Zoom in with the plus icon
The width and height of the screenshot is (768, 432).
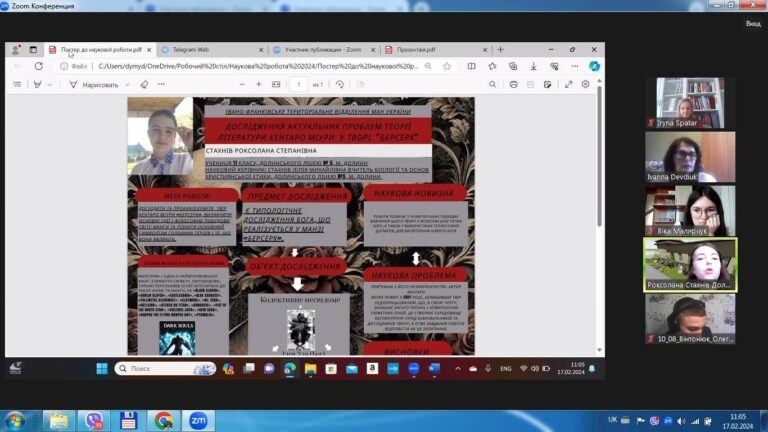[259, 84]
